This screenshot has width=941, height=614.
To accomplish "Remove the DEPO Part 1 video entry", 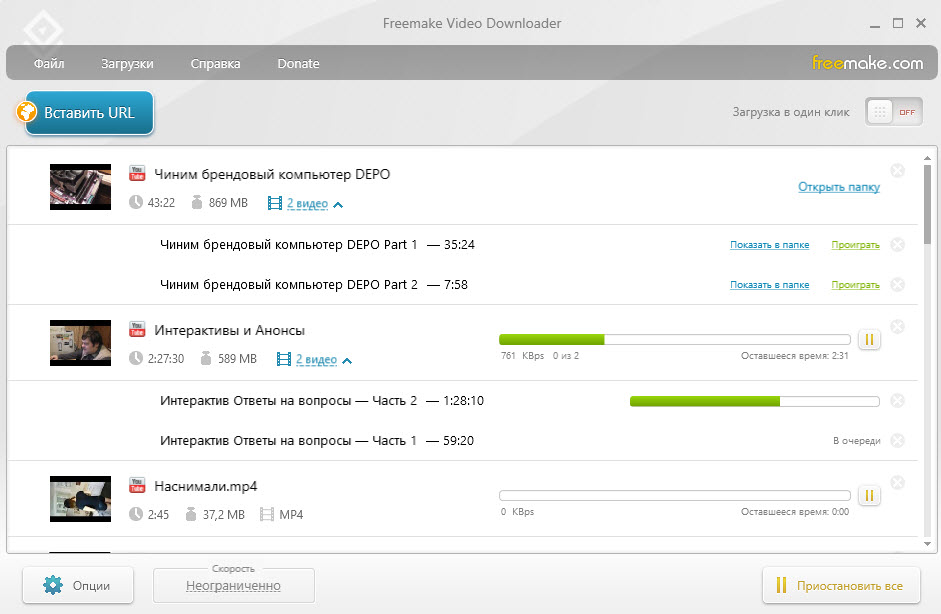I will click(x=897, y=244).
